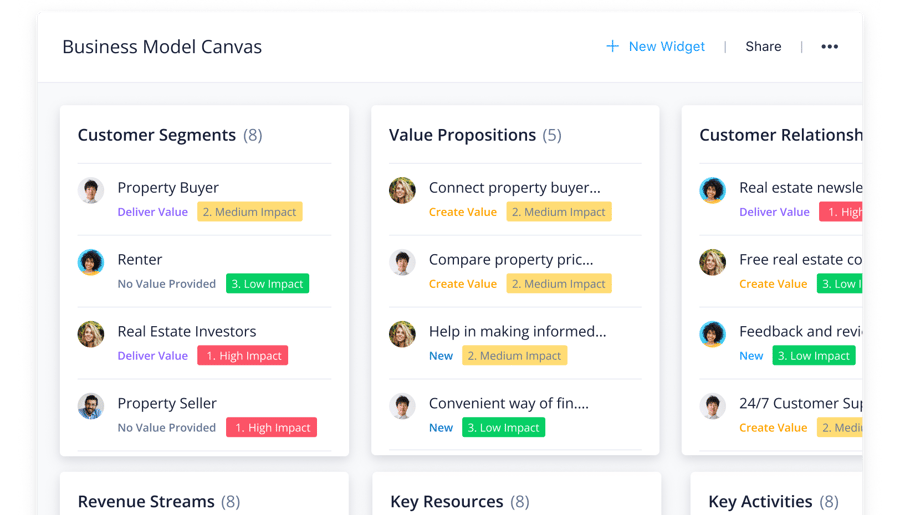Click the Business Model Canvas page title
Image resolution: width=900 pixels, height=515 pixels.
click(162, 47)
